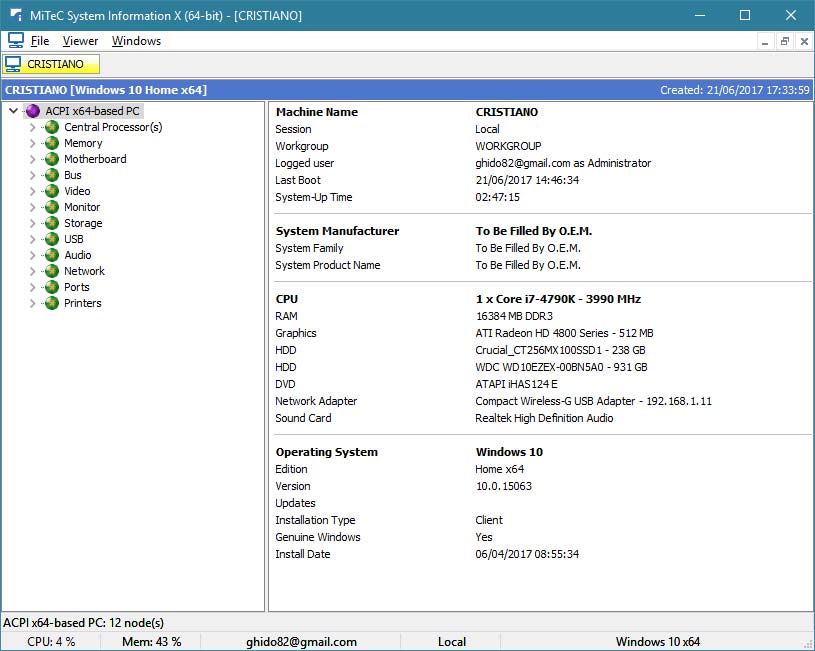The width and height of the screenshot is (815, 651).
Task: Select the Audio item in the tree
Action: coord(78,255)
